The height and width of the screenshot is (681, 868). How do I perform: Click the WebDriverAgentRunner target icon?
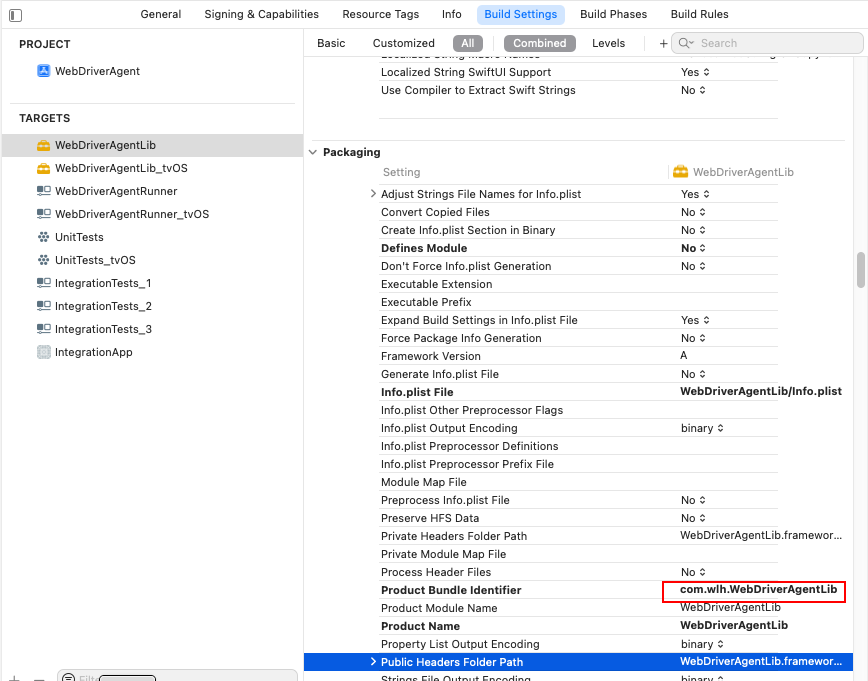pos(43,191)
